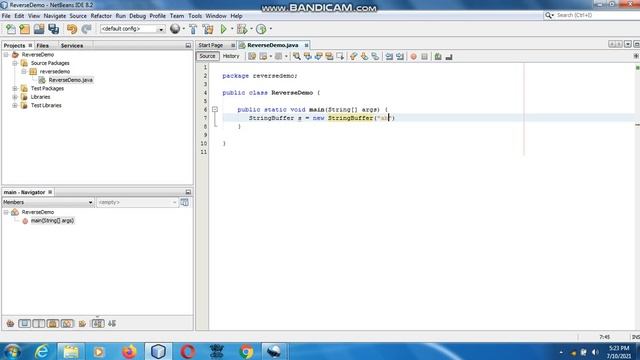Open the Tools menu

pyautogui.click(x=195, y=16)
